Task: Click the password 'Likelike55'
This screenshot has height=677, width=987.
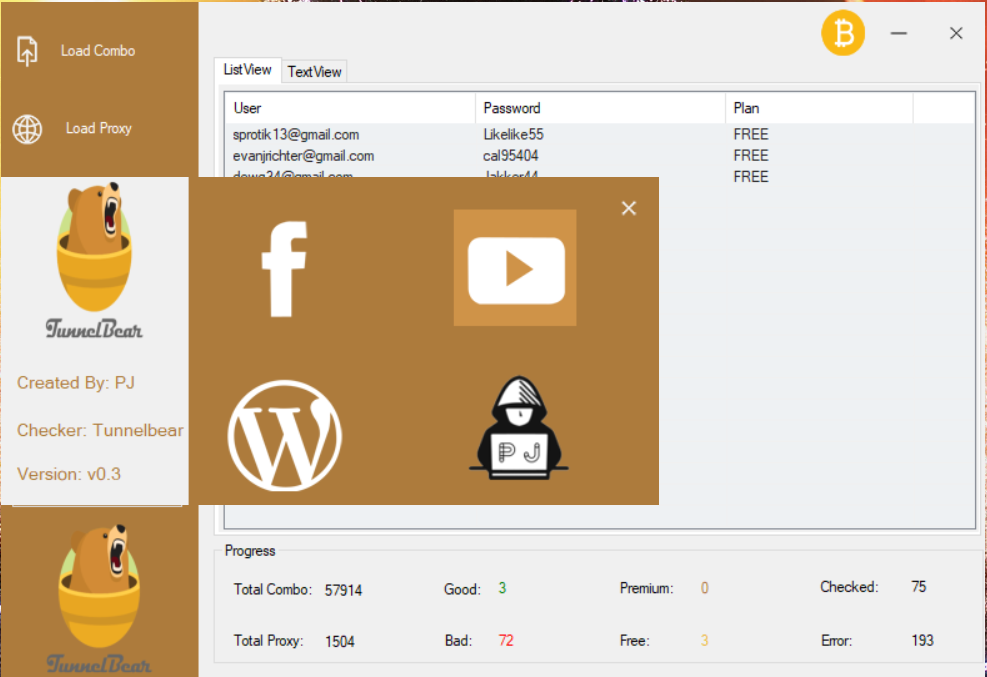Action: click(513, 135)
